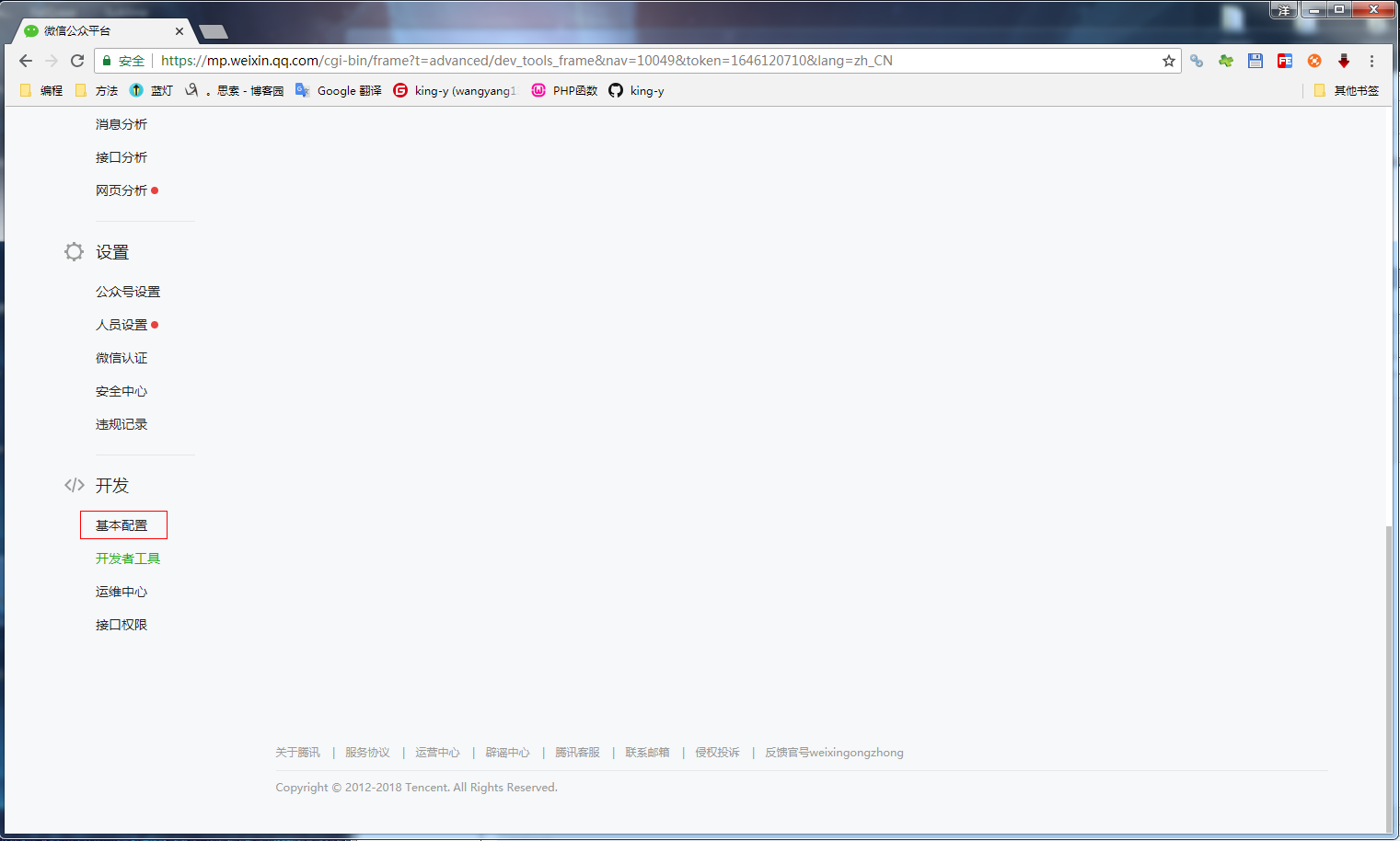This screenshot has height=841, width=1400.
Task: Click the code brackets icon beside 开发
Action: point(75,485)
